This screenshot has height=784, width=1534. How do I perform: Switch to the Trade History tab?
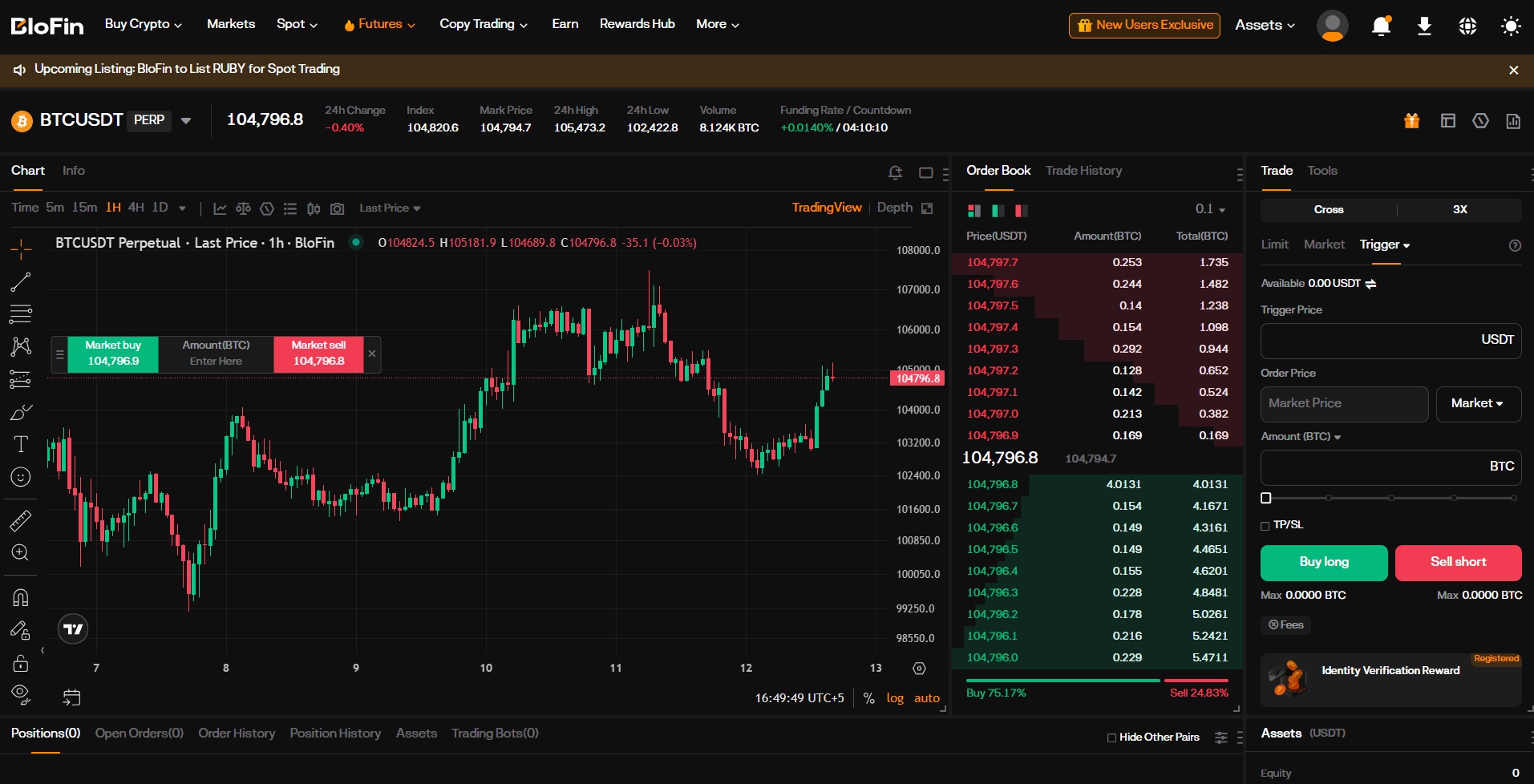click(1083, 170)
